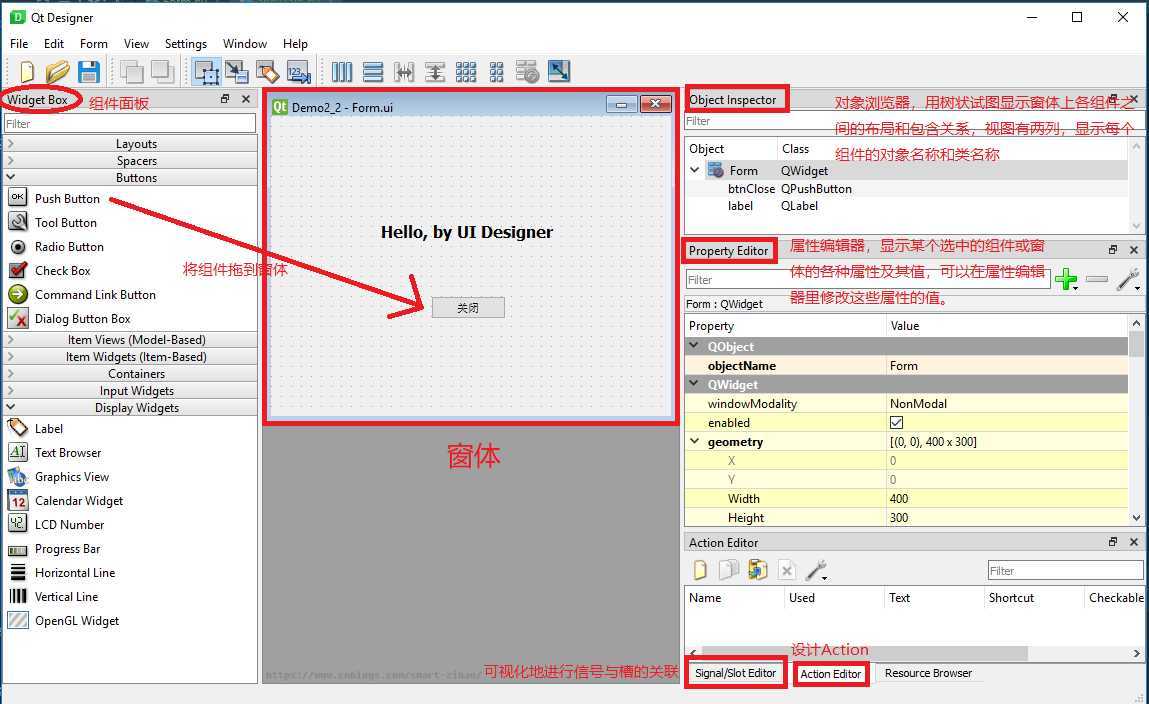Add dynamic property with green plus
The image size is (1149, 704).
click(1066, 279)
